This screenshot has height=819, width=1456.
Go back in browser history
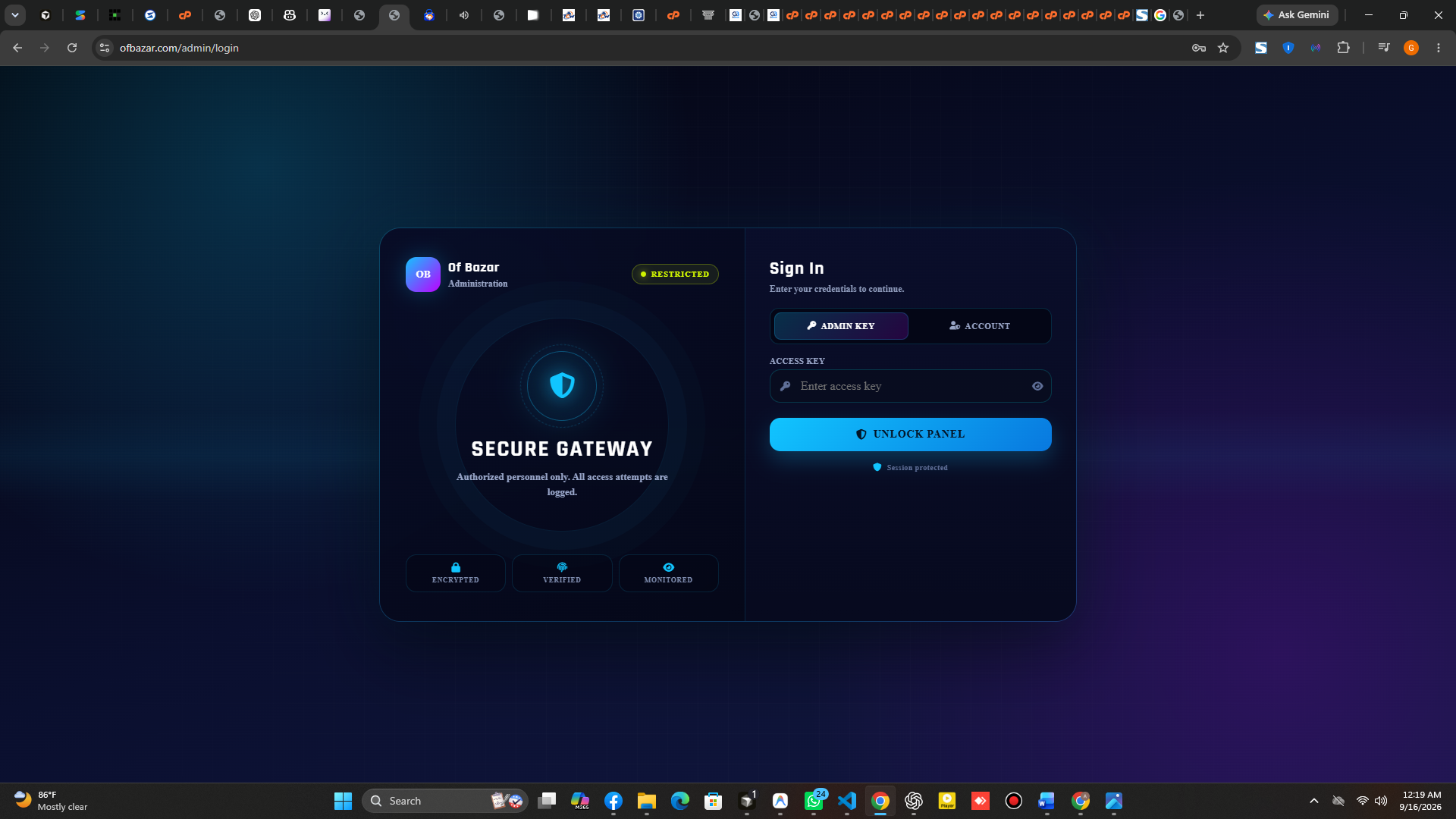coord(17,48)
